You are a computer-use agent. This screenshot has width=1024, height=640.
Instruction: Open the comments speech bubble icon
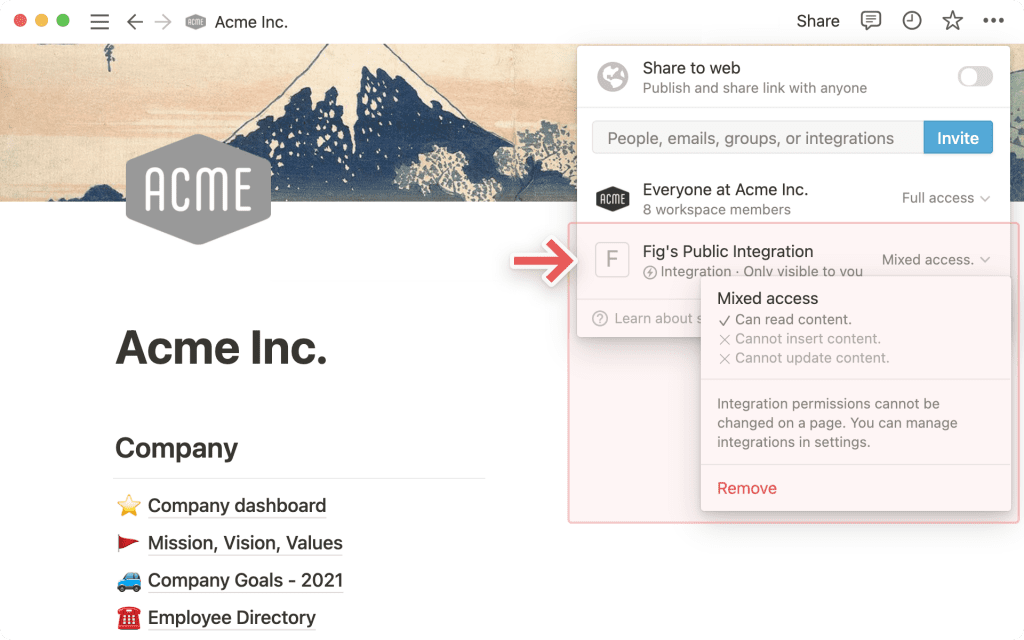pyautogui.click(x=871, y=21)
